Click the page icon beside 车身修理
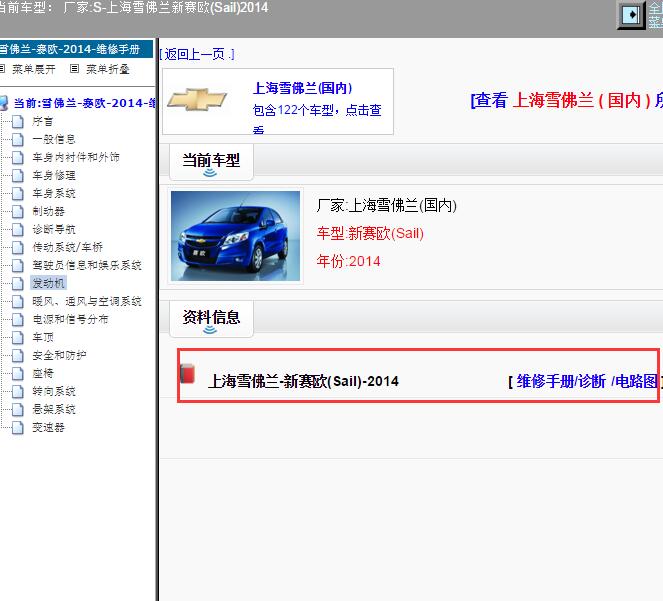The width and height of the screenshot is (663, 601). [18, 176]
